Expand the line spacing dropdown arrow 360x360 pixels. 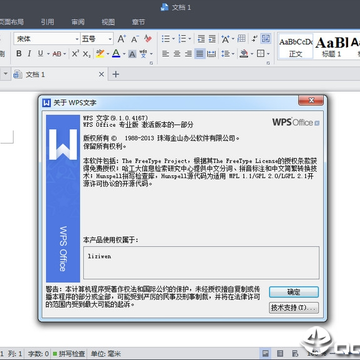coord(233,54)
